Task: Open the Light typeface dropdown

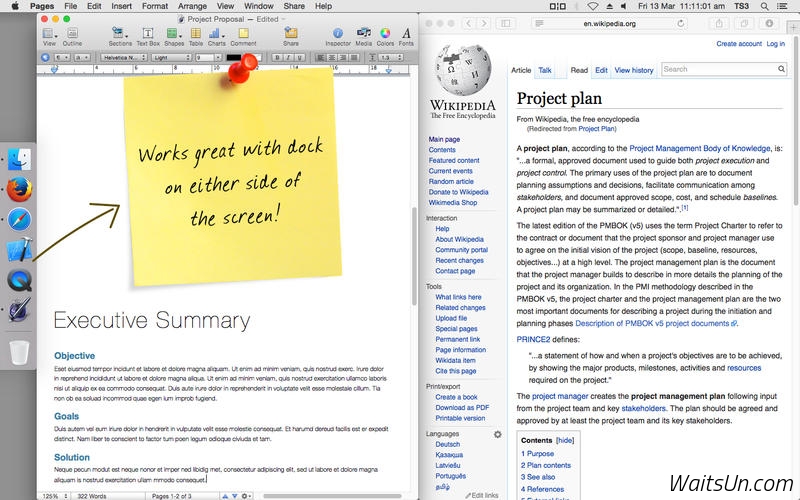Action: [171, 58]
